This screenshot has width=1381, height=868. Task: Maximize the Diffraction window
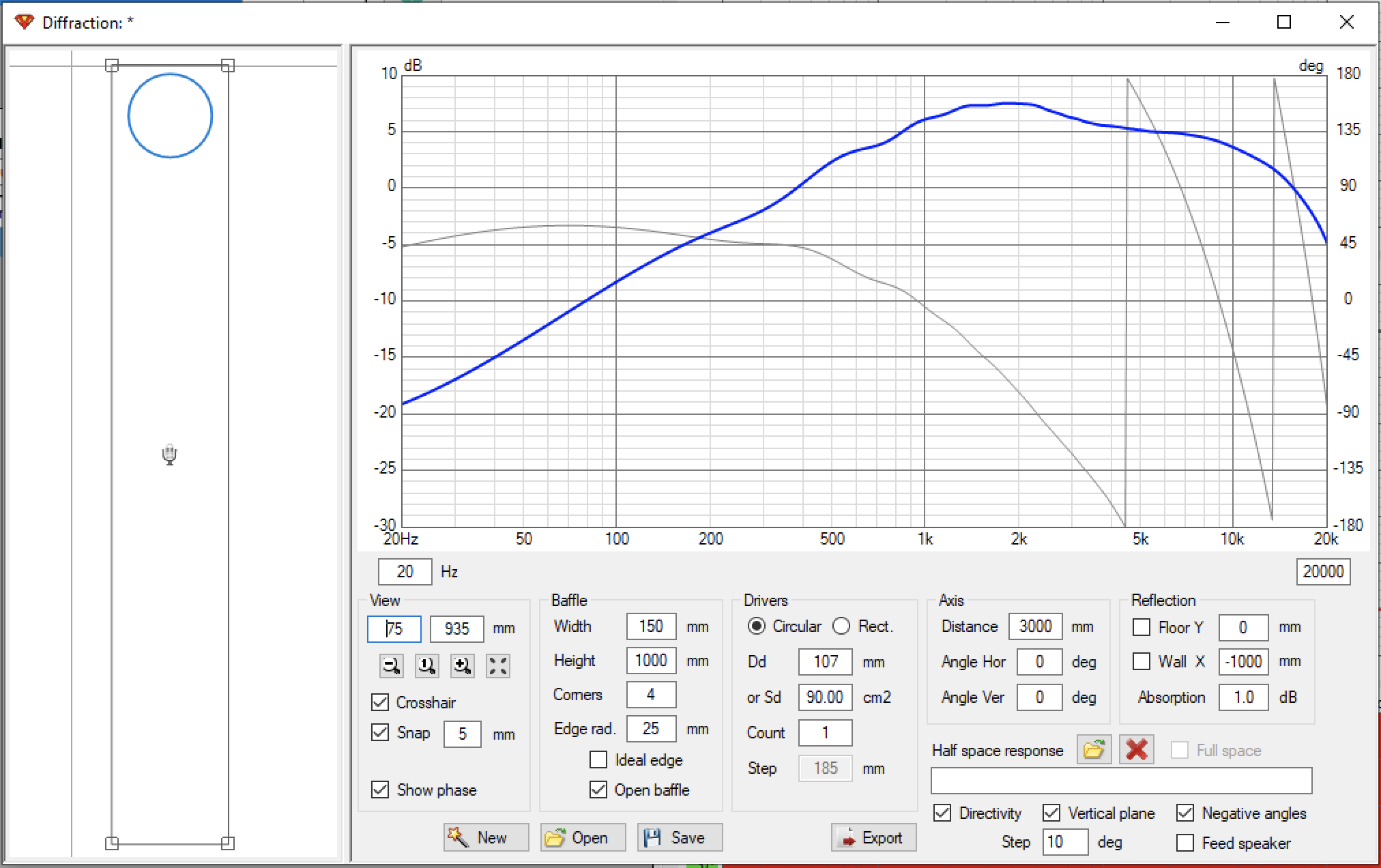click(x=1284, y=22)
